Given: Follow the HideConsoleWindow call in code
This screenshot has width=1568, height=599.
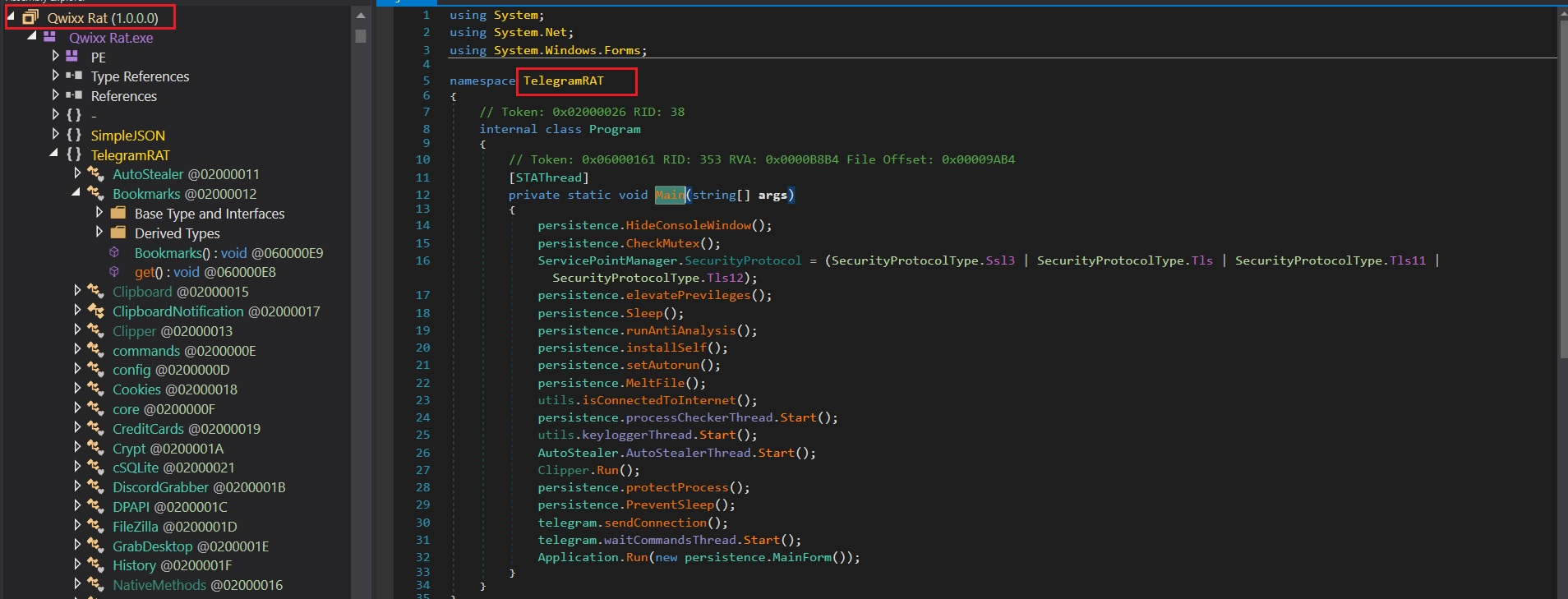Looking at the screenshot, I should point(689,225).
